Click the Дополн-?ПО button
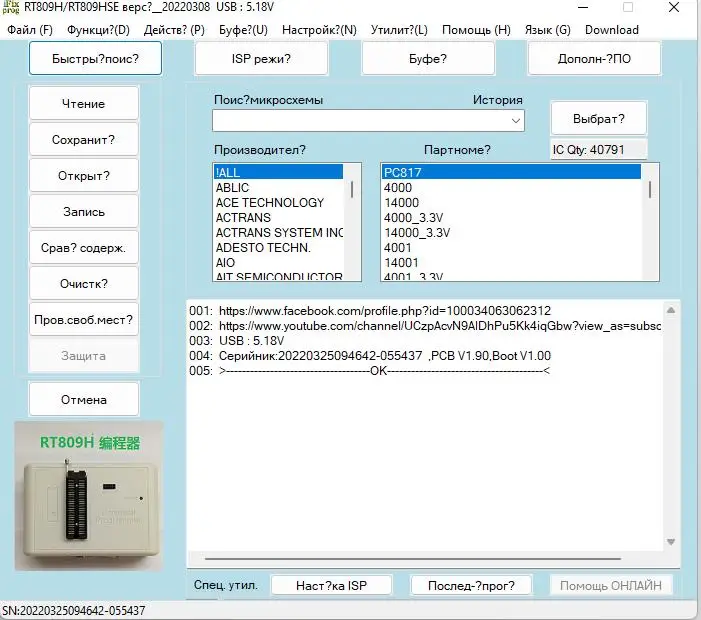Screen dimensions: 701x620 pyautogui.click(x=594, y=59)
